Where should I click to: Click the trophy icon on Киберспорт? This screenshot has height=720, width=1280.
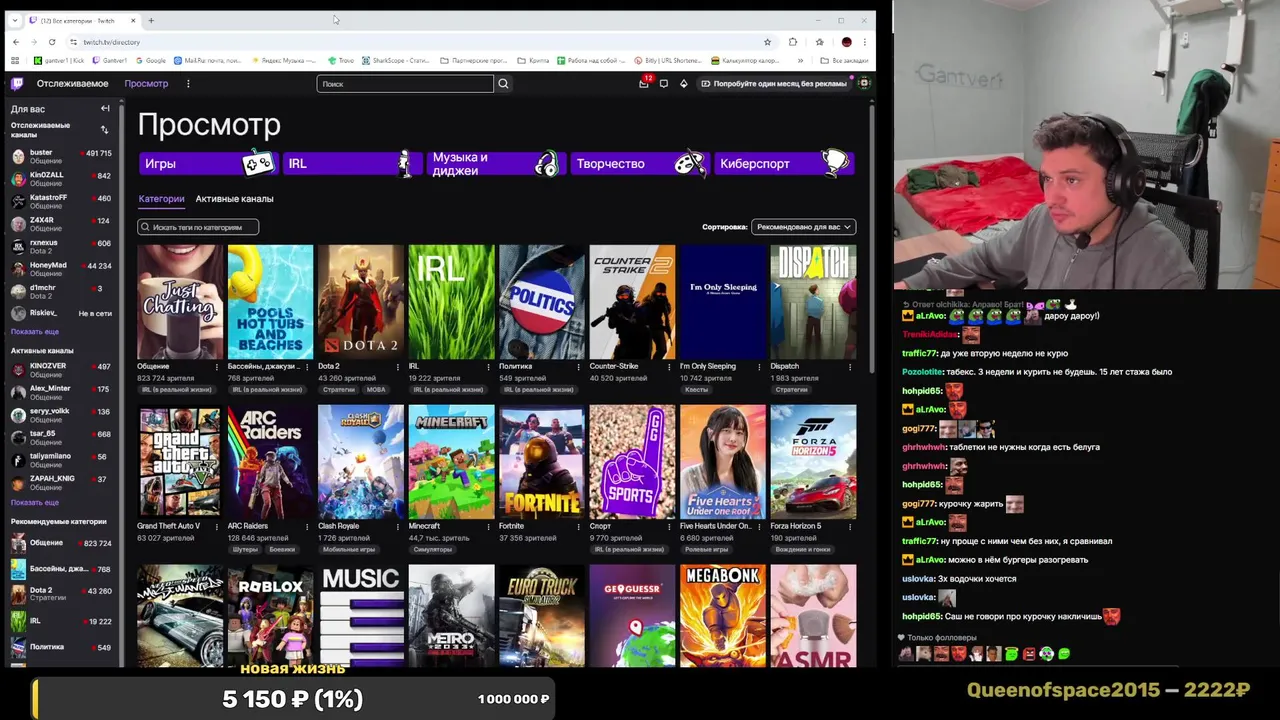tap(835, 163)
